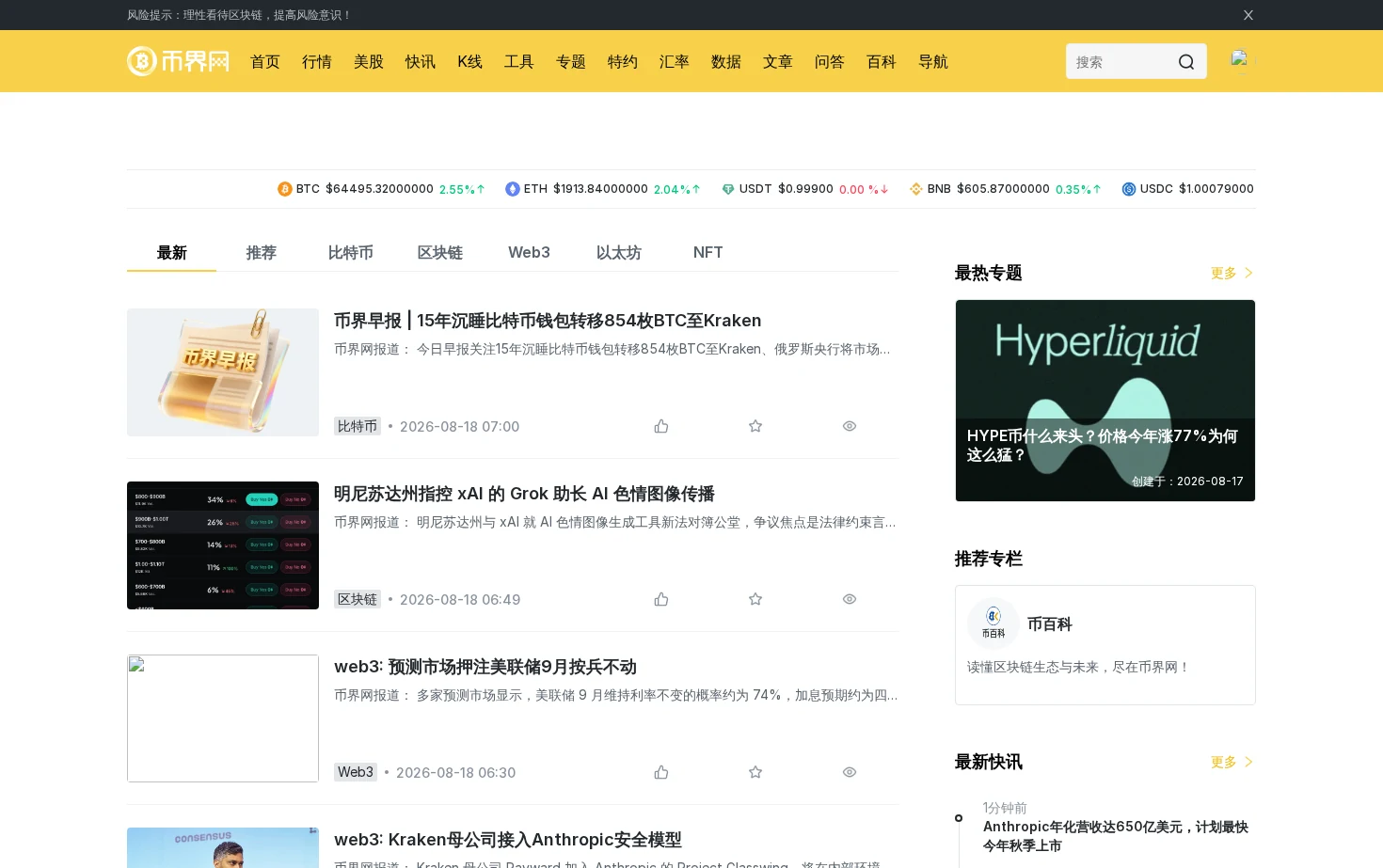The width and height of the screenshot is (1383, 868).
Task: Click the 区块链 tag on the Grok article
Action: click(x=358, y=599)
